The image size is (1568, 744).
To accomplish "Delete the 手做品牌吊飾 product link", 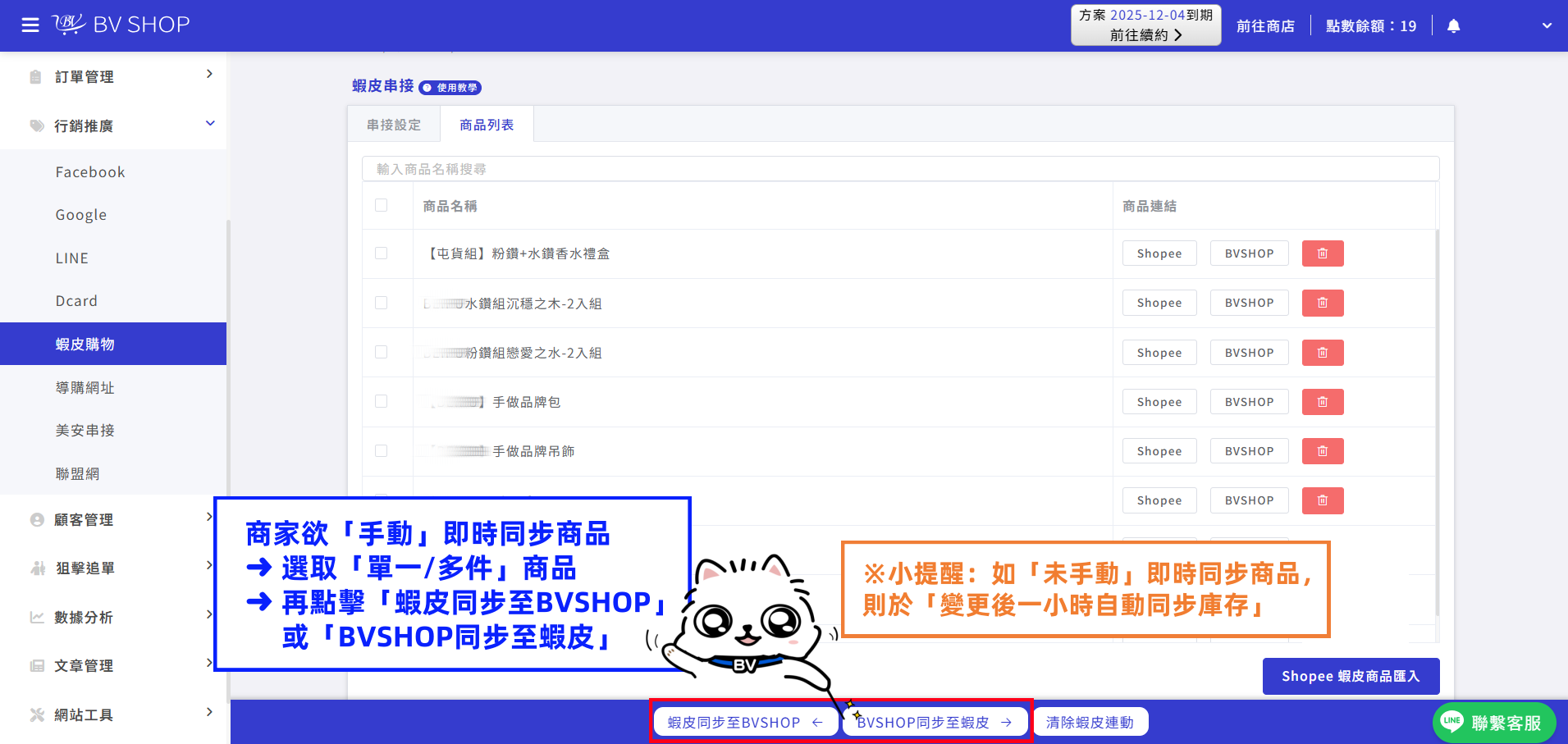I will [x=1323, y=451].
